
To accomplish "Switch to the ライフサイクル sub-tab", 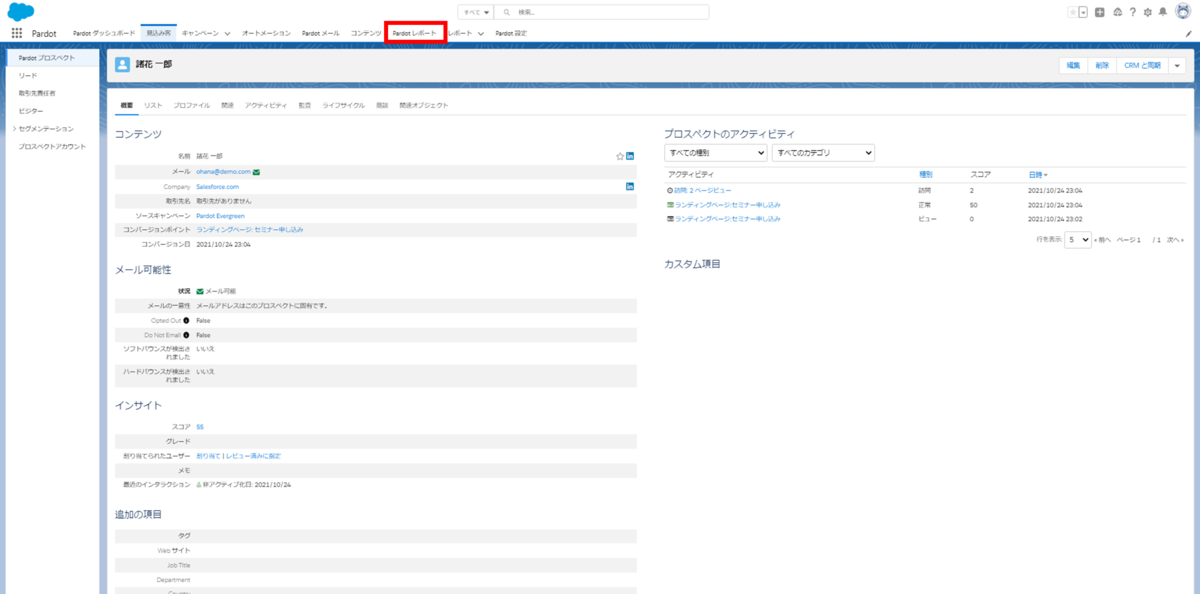I will pyautogui.click(x=343, y=105).
